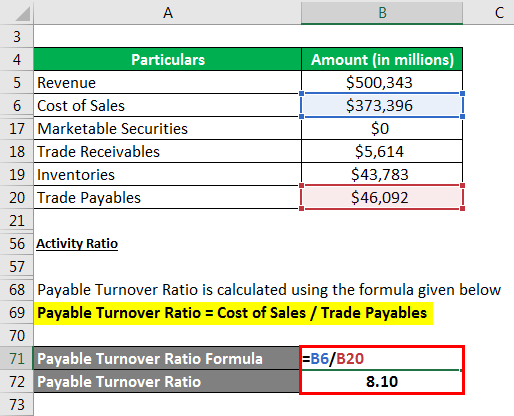Select the 8.10 result cell
Image resolution: width=514 pixels, height=416 pixels.
(x=382, y=381)
